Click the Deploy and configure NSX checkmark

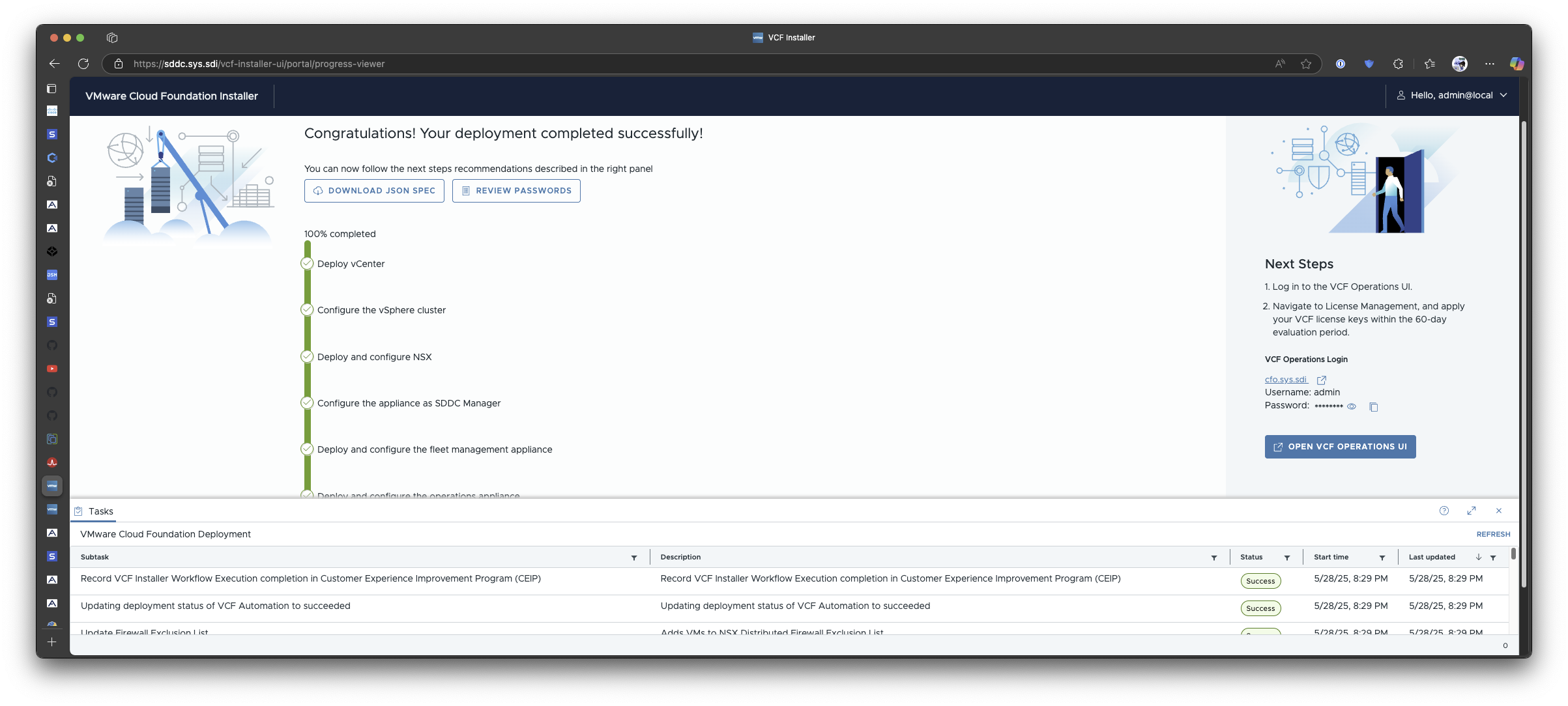[x=307, y=356]
